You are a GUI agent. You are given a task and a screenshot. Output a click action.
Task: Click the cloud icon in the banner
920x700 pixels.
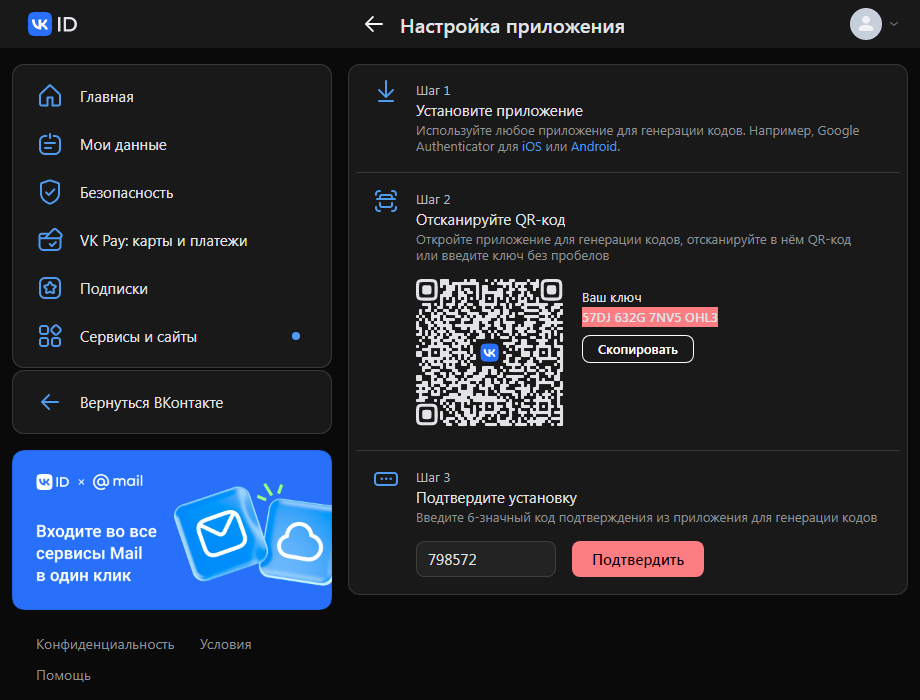(x=298, y=542)
